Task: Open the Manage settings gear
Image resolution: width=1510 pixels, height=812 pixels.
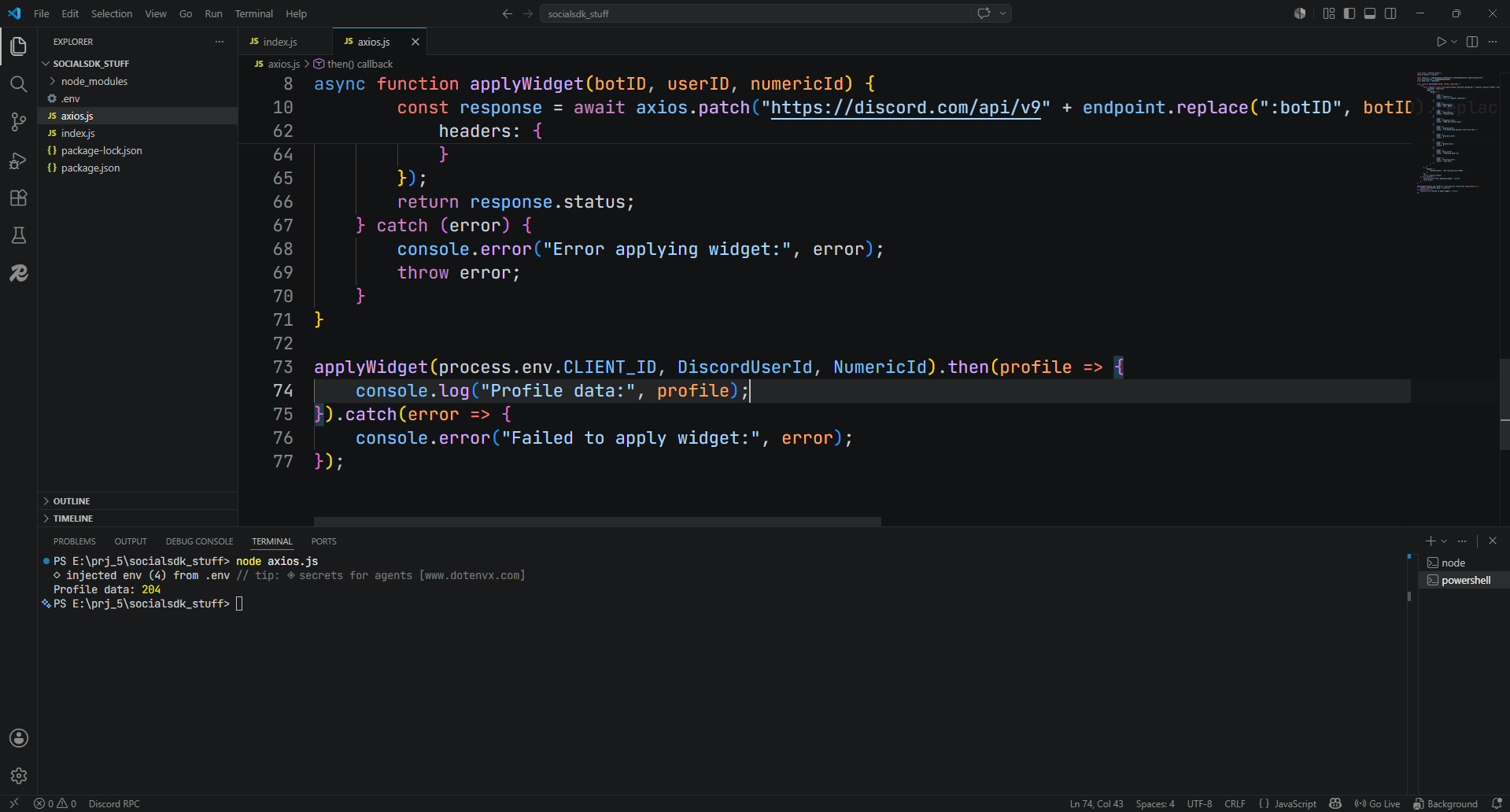Action: pos(19,776)
